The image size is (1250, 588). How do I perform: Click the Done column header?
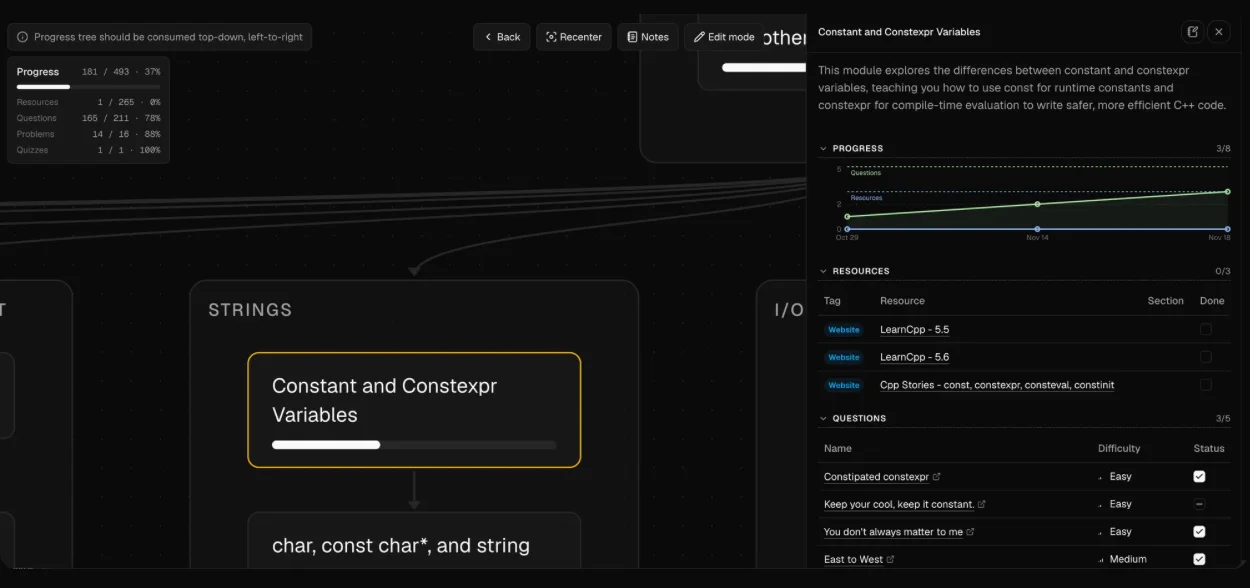(1212, 301)
